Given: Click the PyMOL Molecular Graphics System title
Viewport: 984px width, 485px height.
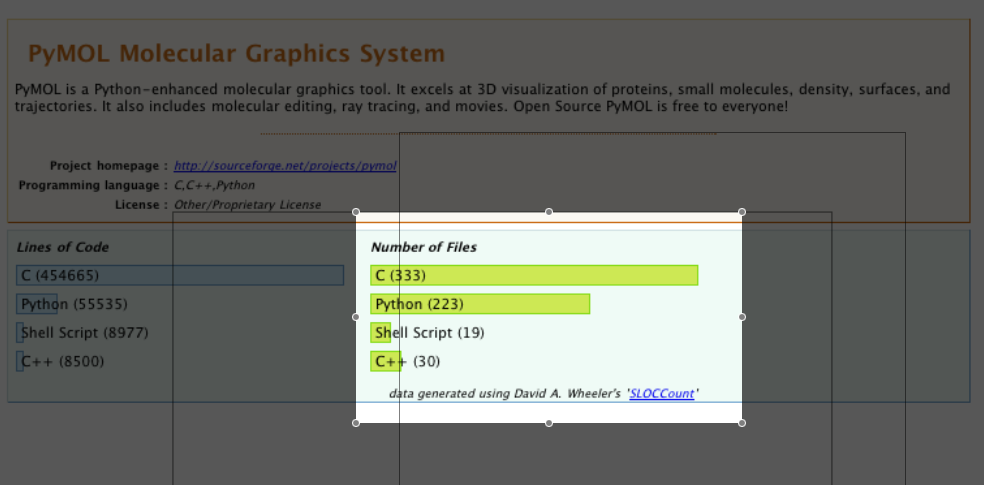Looking at the screenshot, I should [237, 53].
